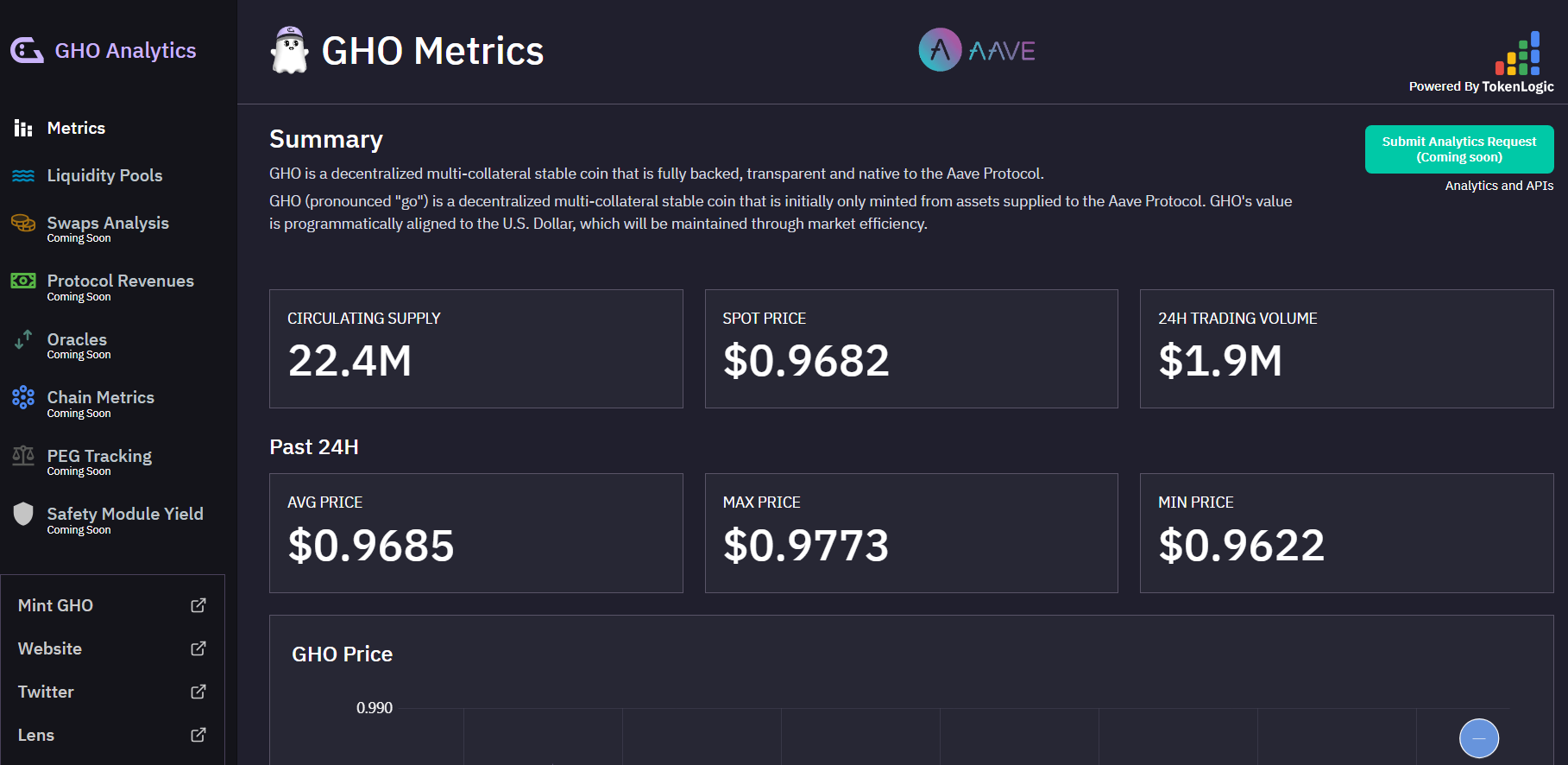Click the blue round minus button
The width and height of the screenshot is (1568, 765).
coord(1478,738)
